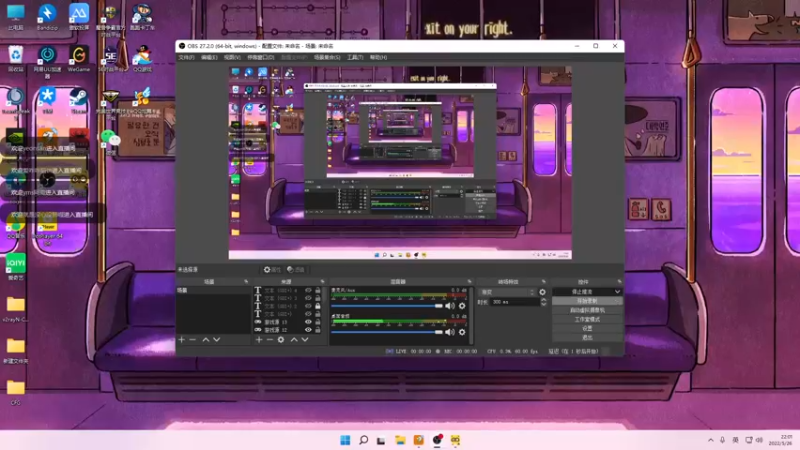
Task: Toggle lock on 游戏源 13 source
Action: pos(318,322)
